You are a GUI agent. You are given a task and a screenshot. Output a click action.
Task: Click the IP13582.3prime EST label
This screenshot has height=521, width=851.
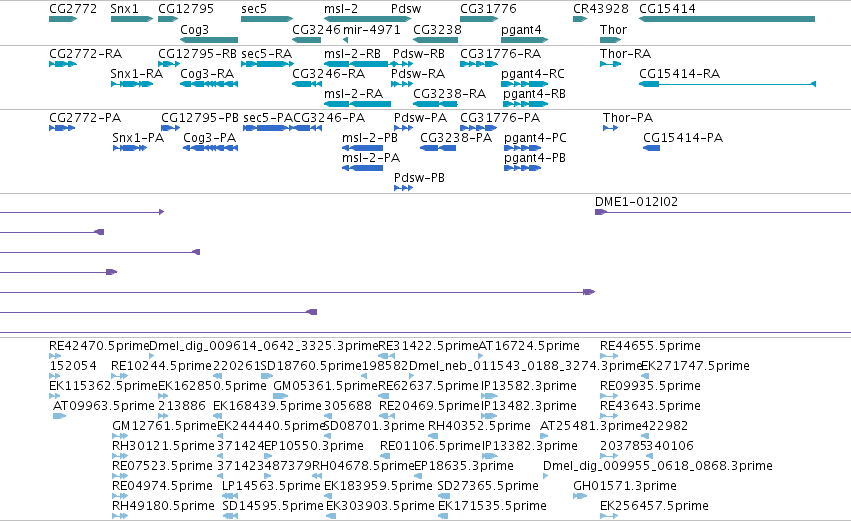[529, 386]
